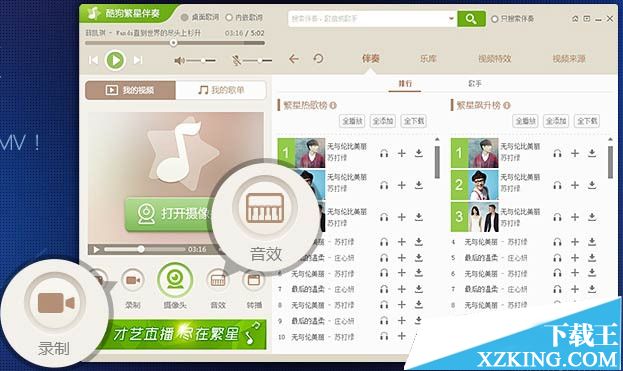
Task: Click the small 录制 camcorder icon
Action: (133, 280)
